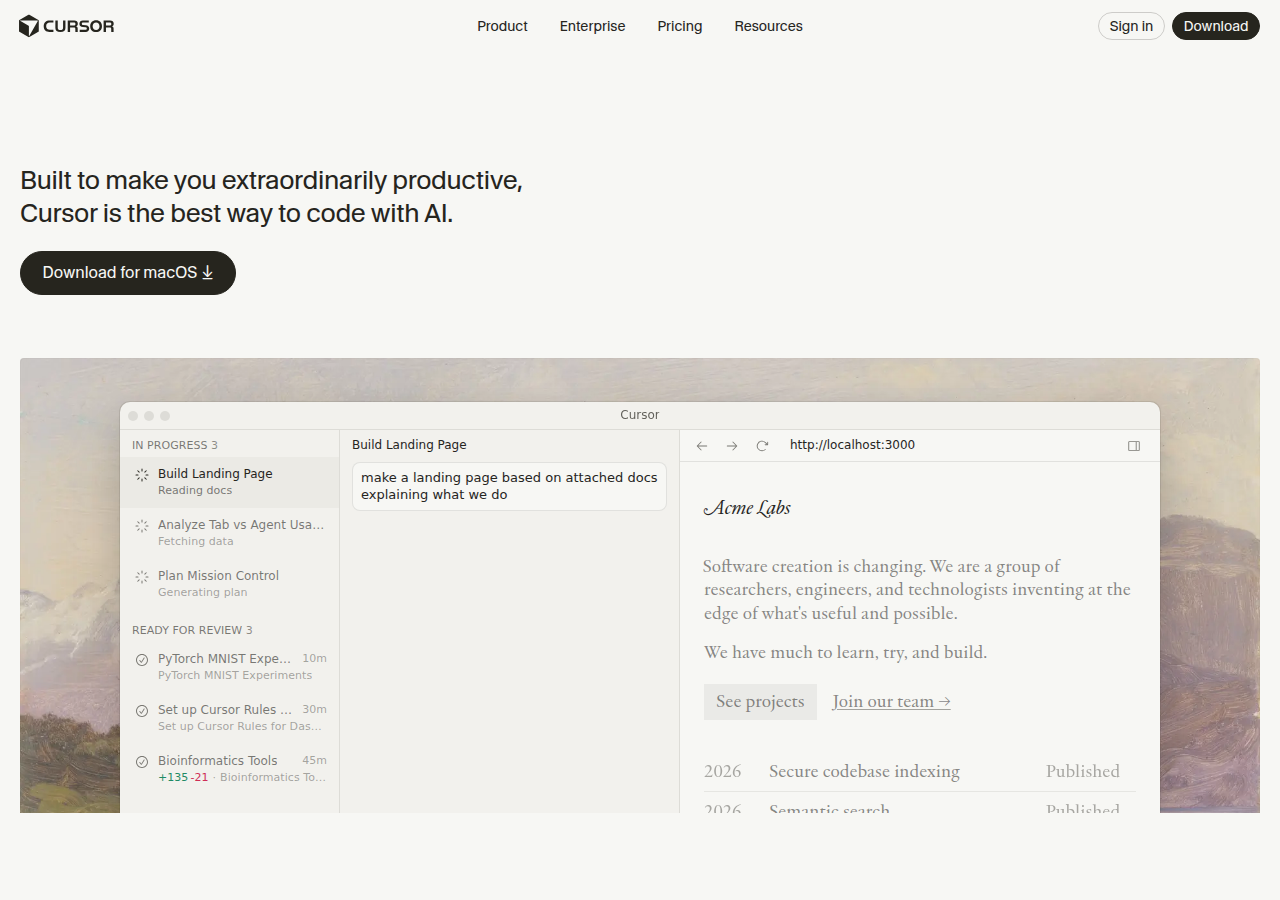The width and height of the screenshot is (1280, 900).
Task: Click the Cursor window title text
Action: 640,415
